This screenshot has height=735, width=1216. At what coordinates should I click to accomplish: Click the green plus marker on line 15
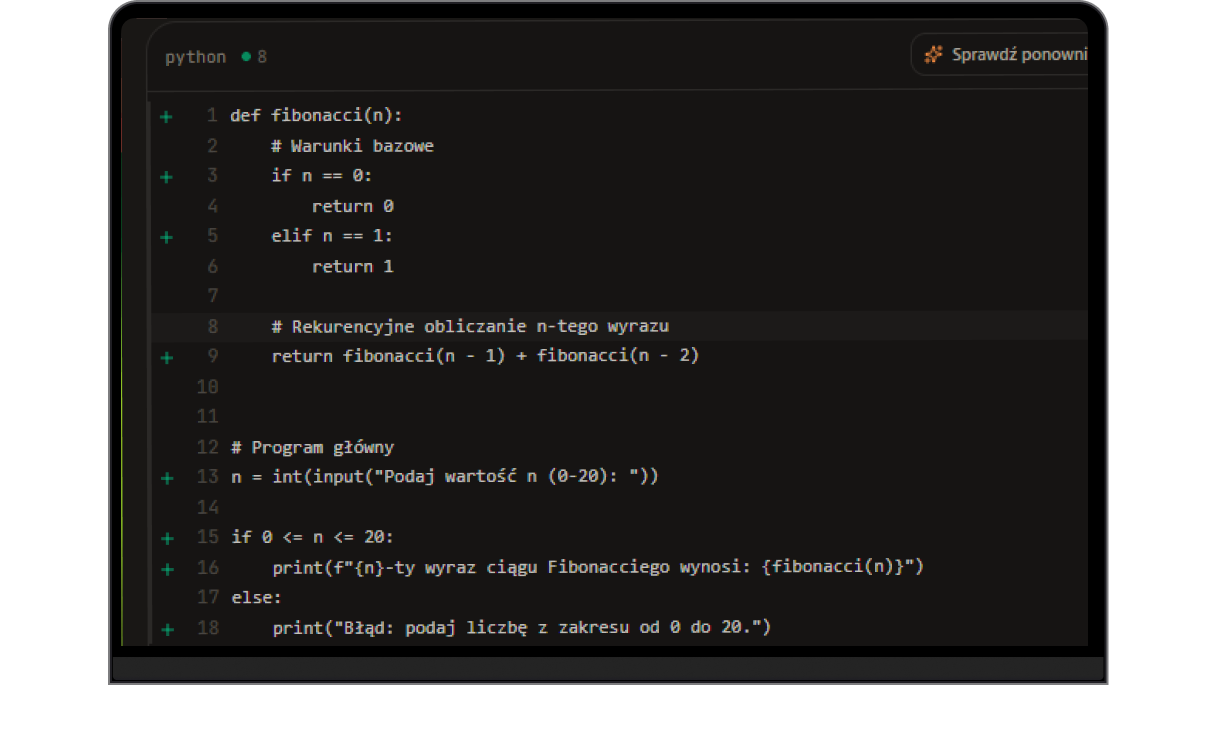pos(167,538)
